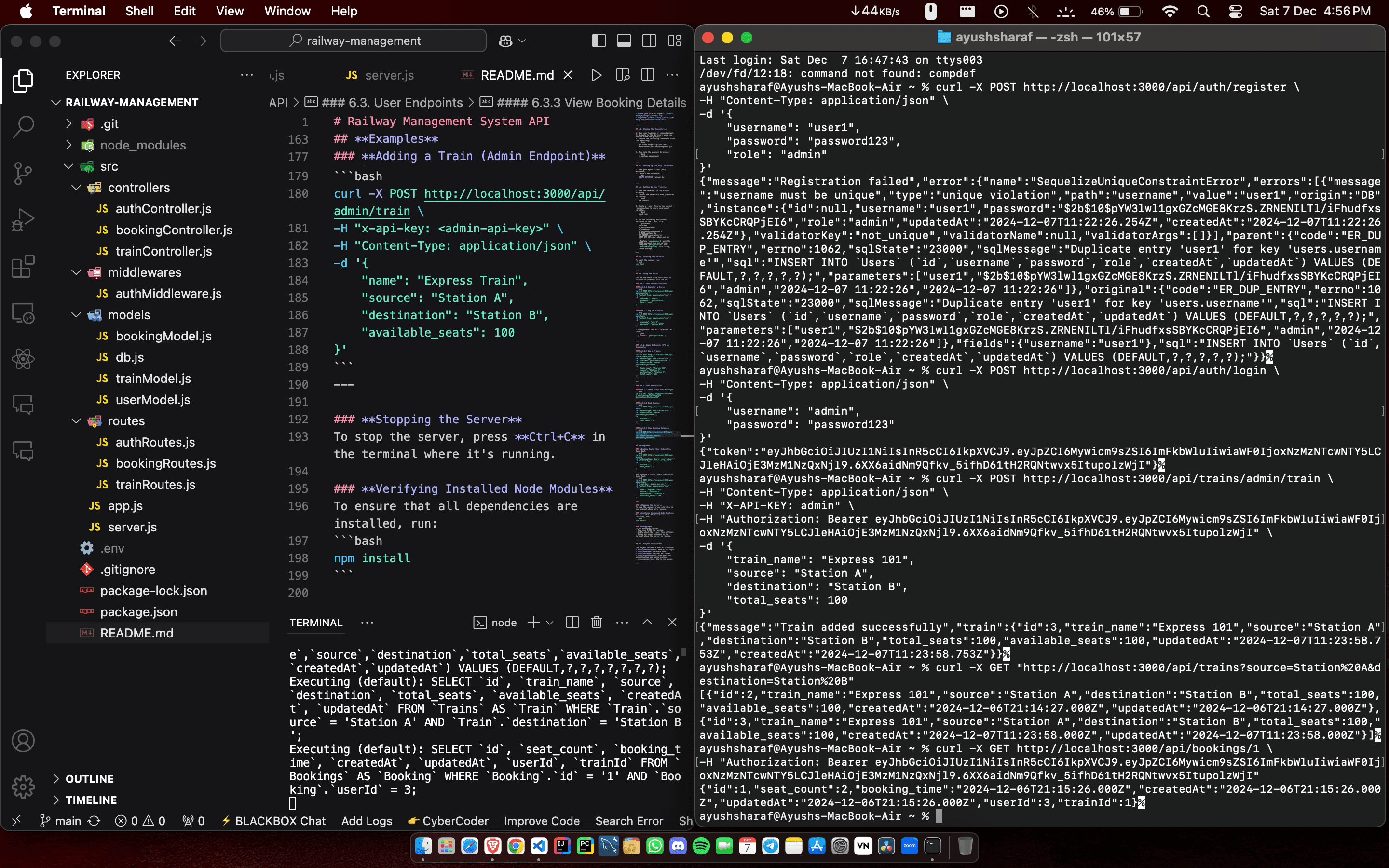Open bookingController.js in Explorer
Image resolution: width=1389 pixels, height=868 pixels.
click(x=174, y=230)
